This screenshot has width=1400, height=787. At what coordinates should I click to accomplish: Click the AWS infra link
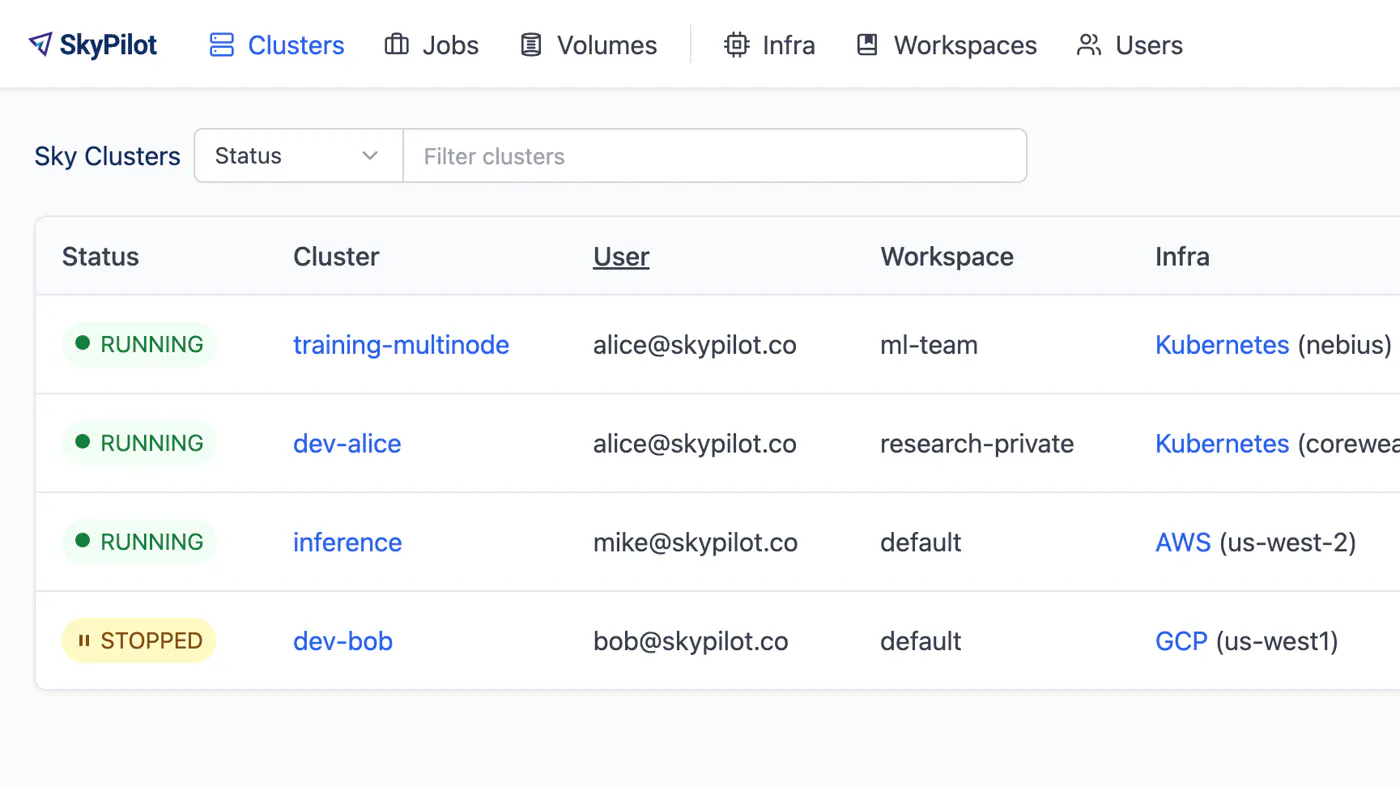pyautogui.click(x=1183, y=542)
